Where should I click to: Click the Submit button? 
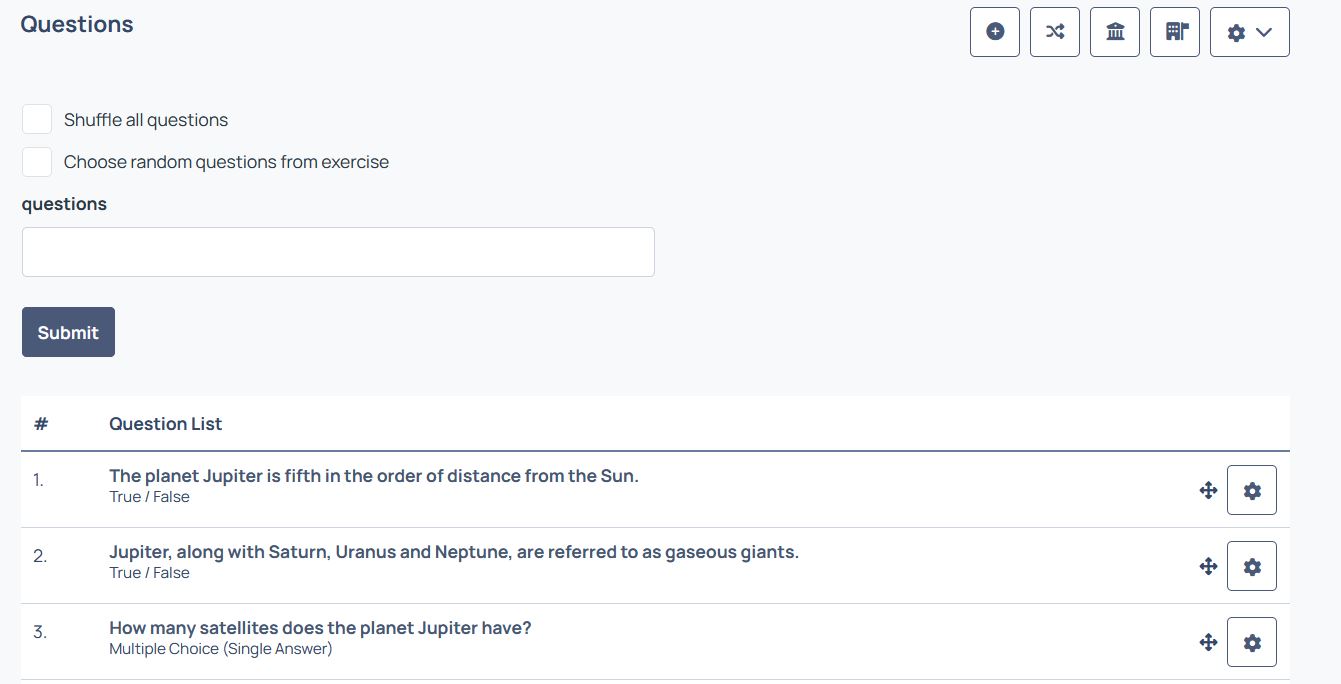pos(68,332)
